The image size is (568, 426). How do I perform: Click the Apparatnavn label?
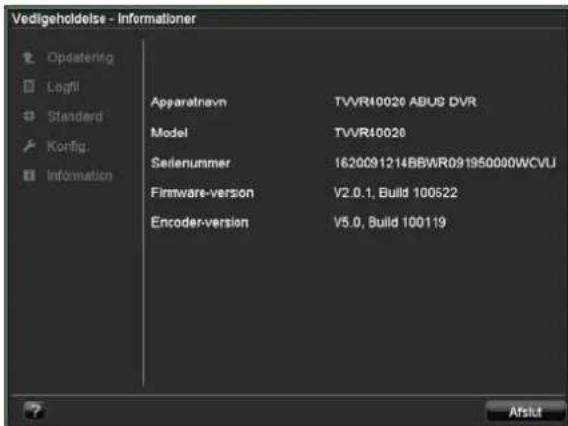[x=189, y=102]
